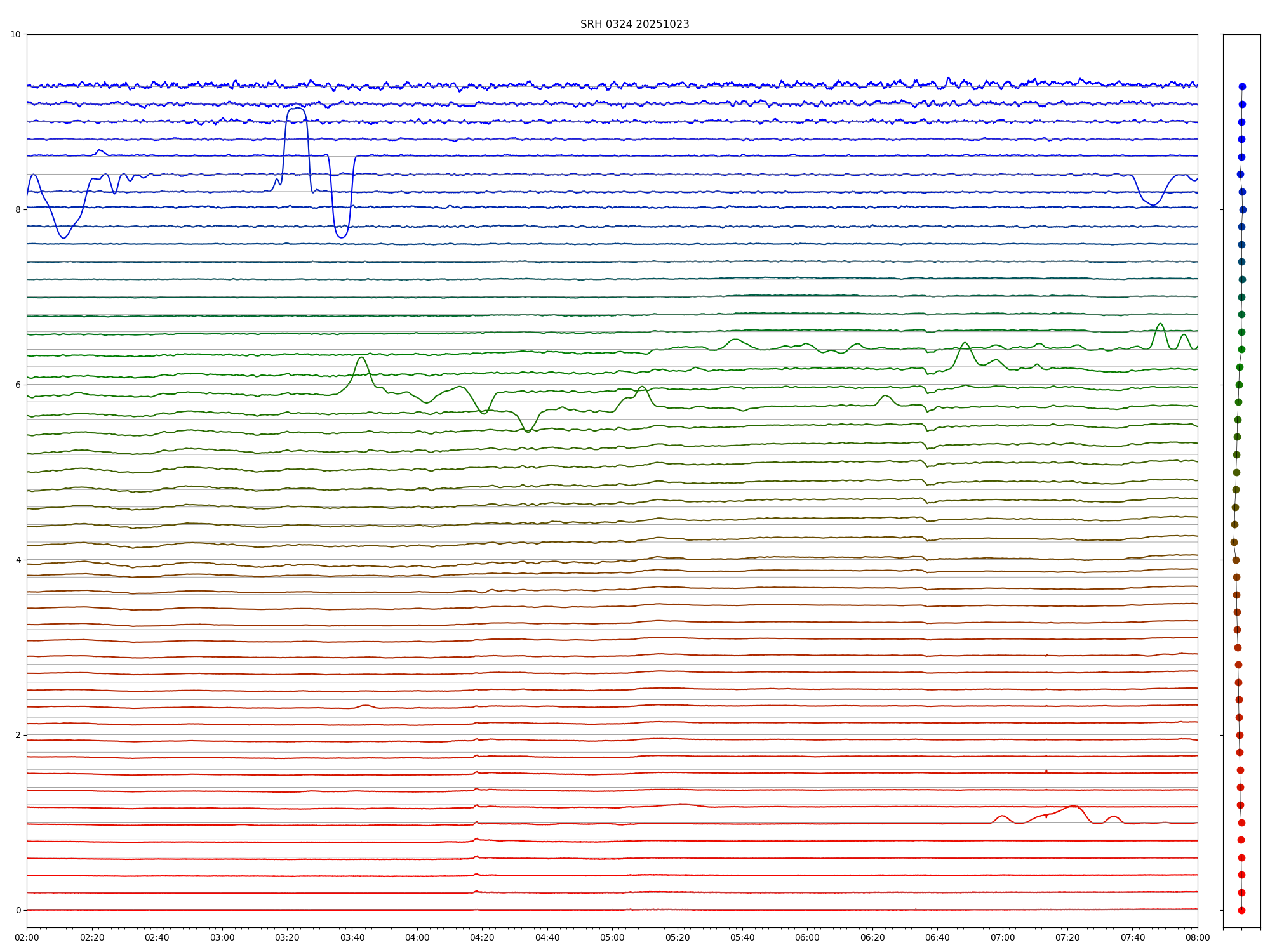Click the 04:20 time axis label
Image resolution: width=1270 pixels, height=952 pixels.
(x=482, y=937)
